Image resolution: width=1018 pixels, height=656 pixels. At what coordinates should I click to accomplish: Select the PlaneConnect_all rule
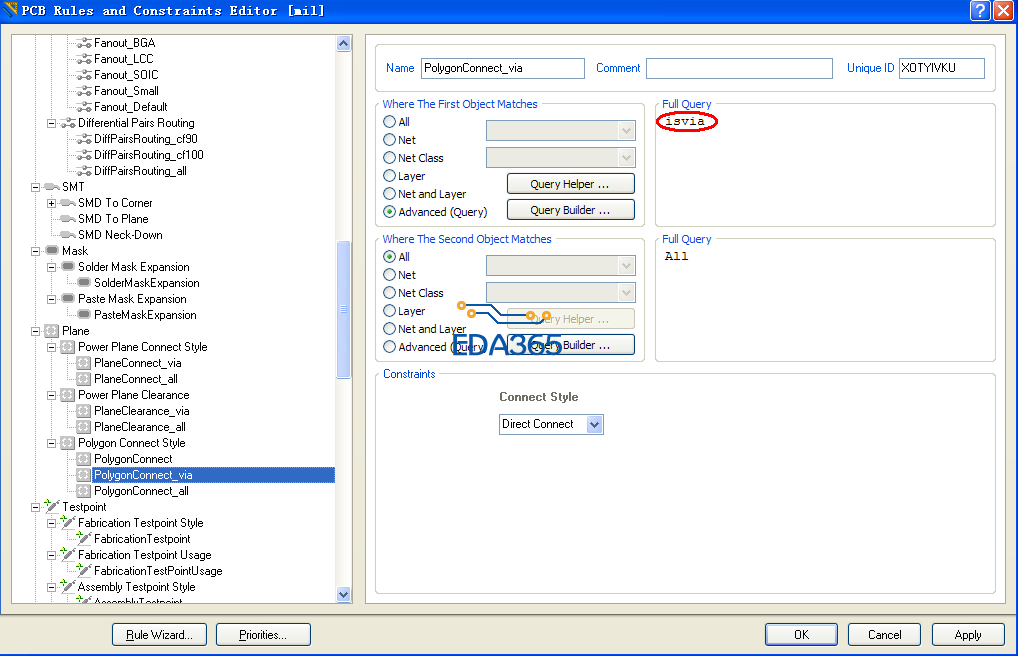(136, 379)
